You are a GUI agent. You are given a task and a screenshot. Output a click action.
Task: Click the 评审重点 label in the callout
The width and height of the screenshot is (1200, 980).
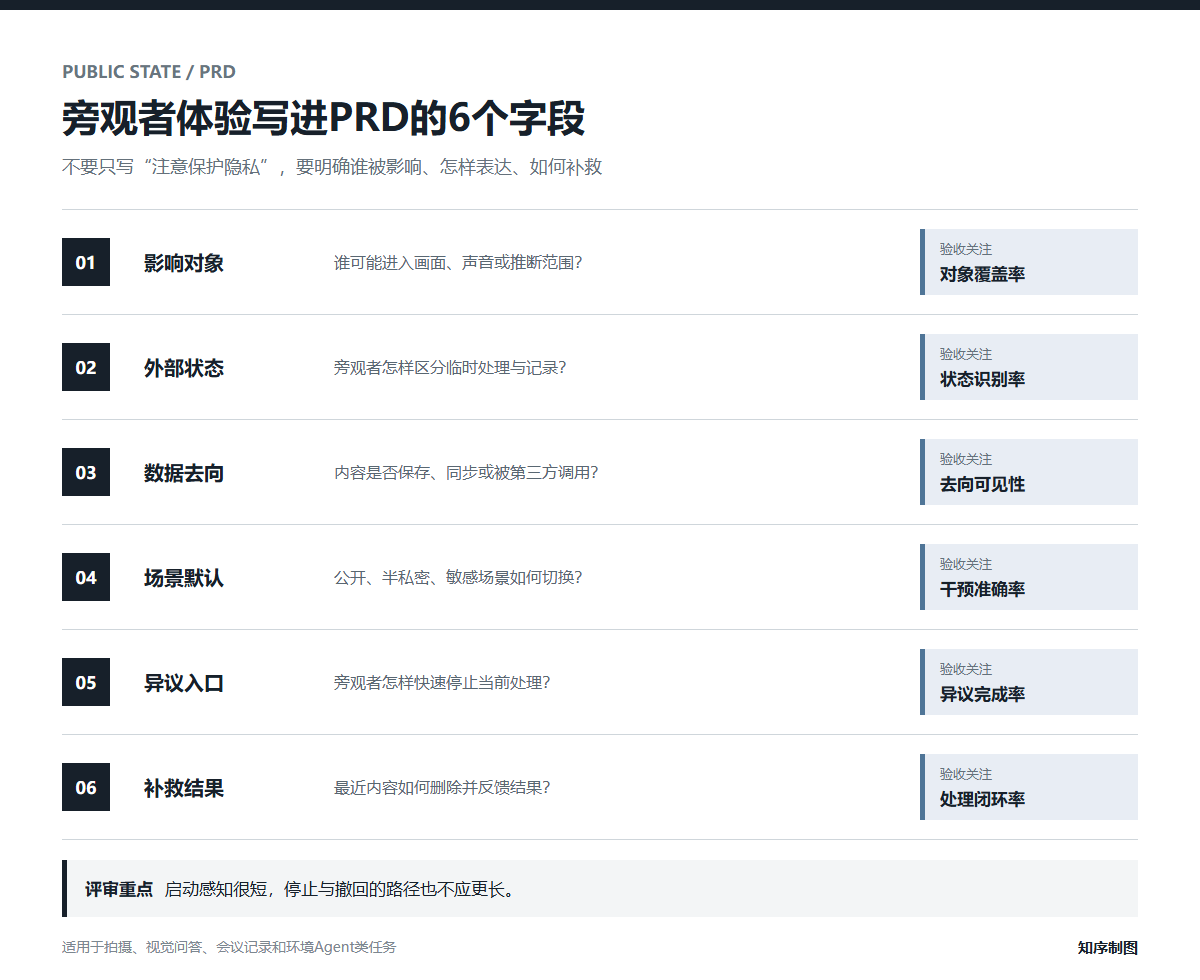click(x=119, y=889)
